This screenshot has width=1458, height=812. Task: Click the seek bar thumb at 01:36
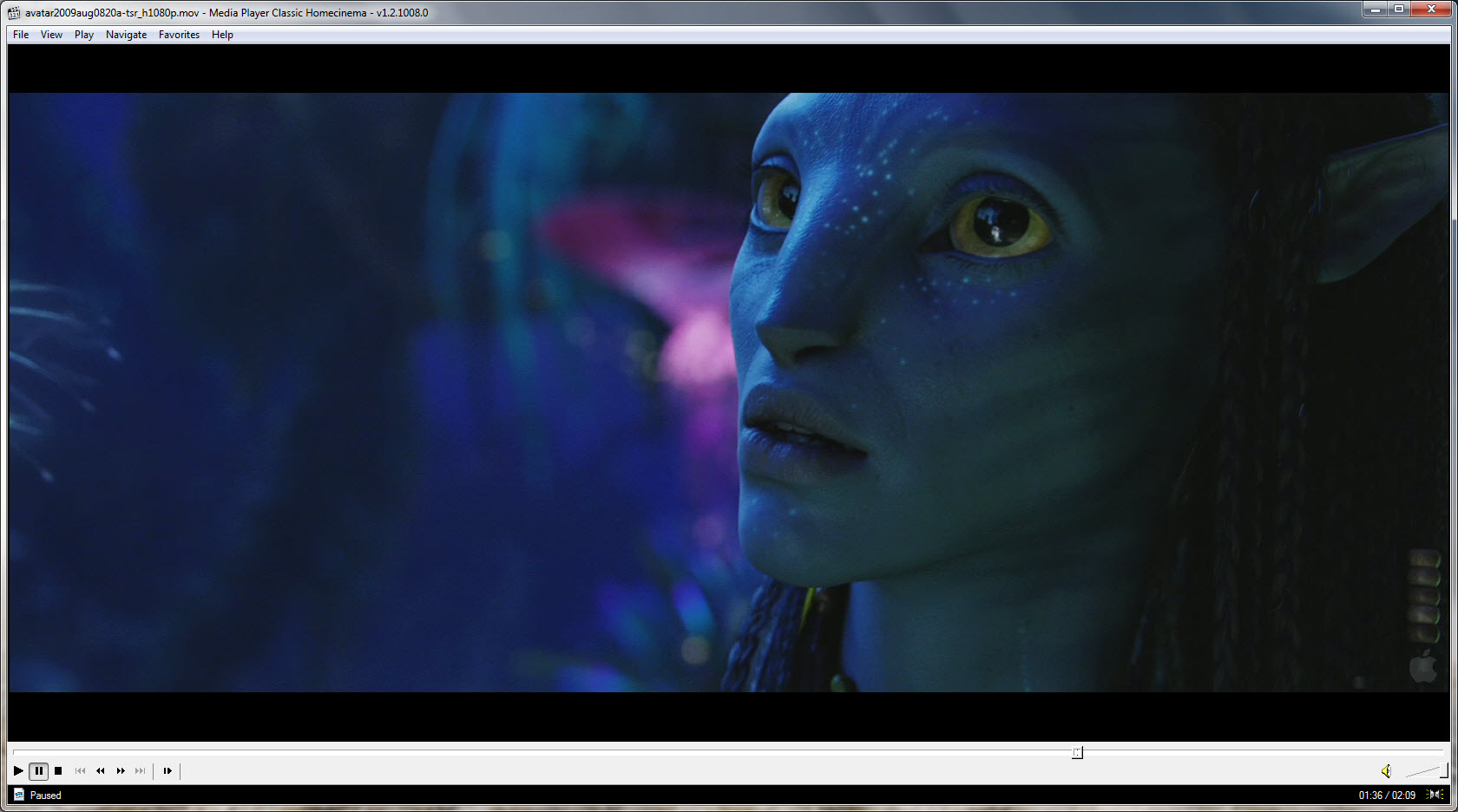pos(1077,752)
